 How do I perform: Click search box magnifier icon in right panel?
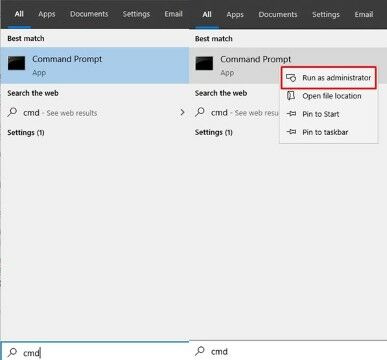pyautogui.click(x=200, y=351)
